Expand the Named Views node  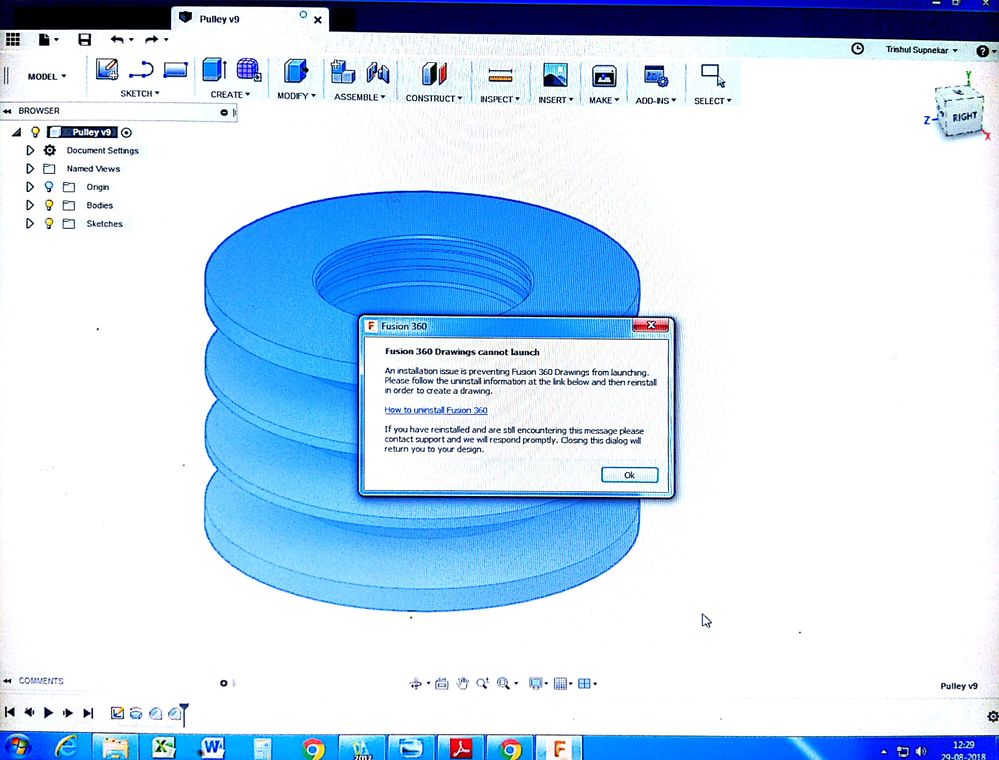(29, 169)
